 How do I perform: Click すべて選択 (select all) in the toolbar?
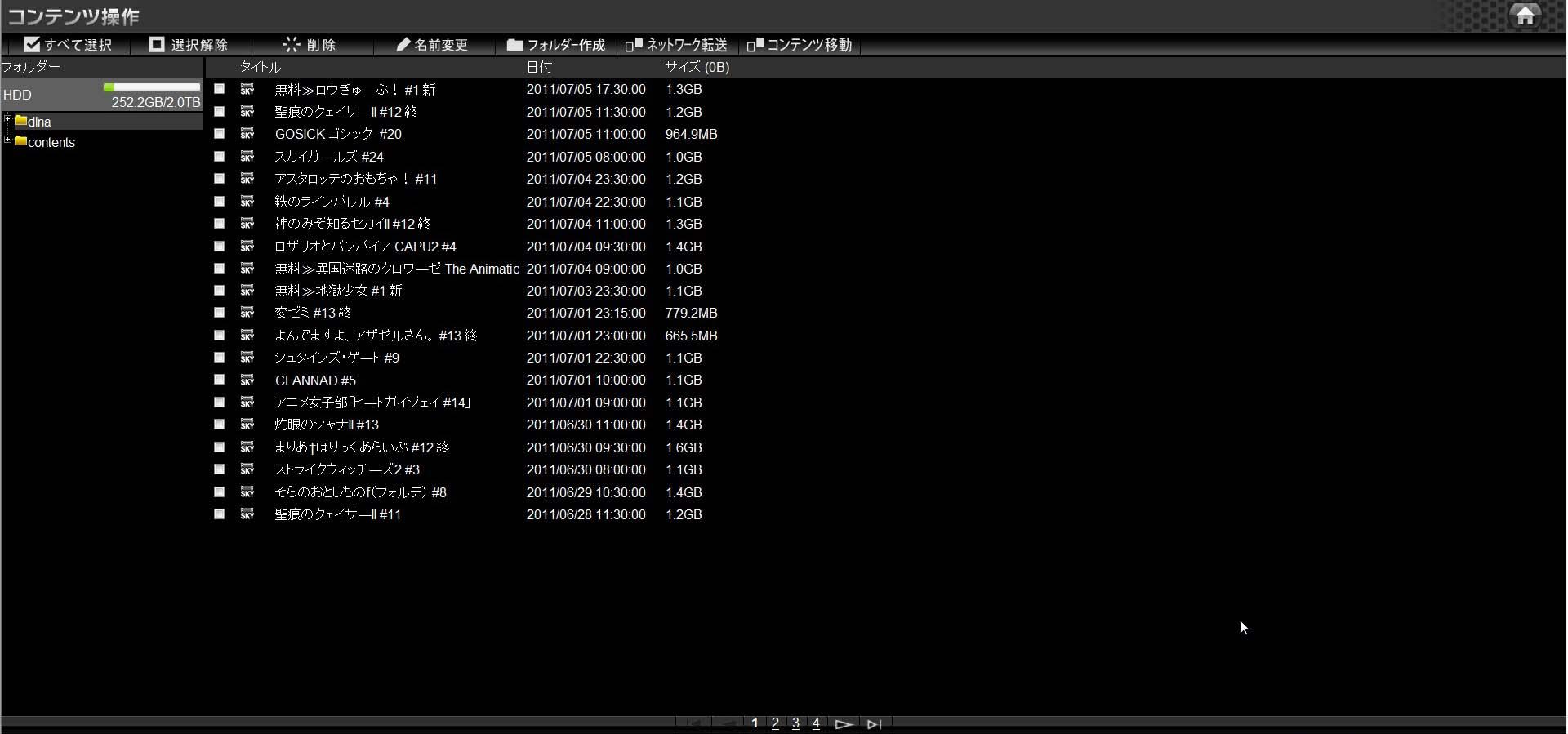coord(68,45)
